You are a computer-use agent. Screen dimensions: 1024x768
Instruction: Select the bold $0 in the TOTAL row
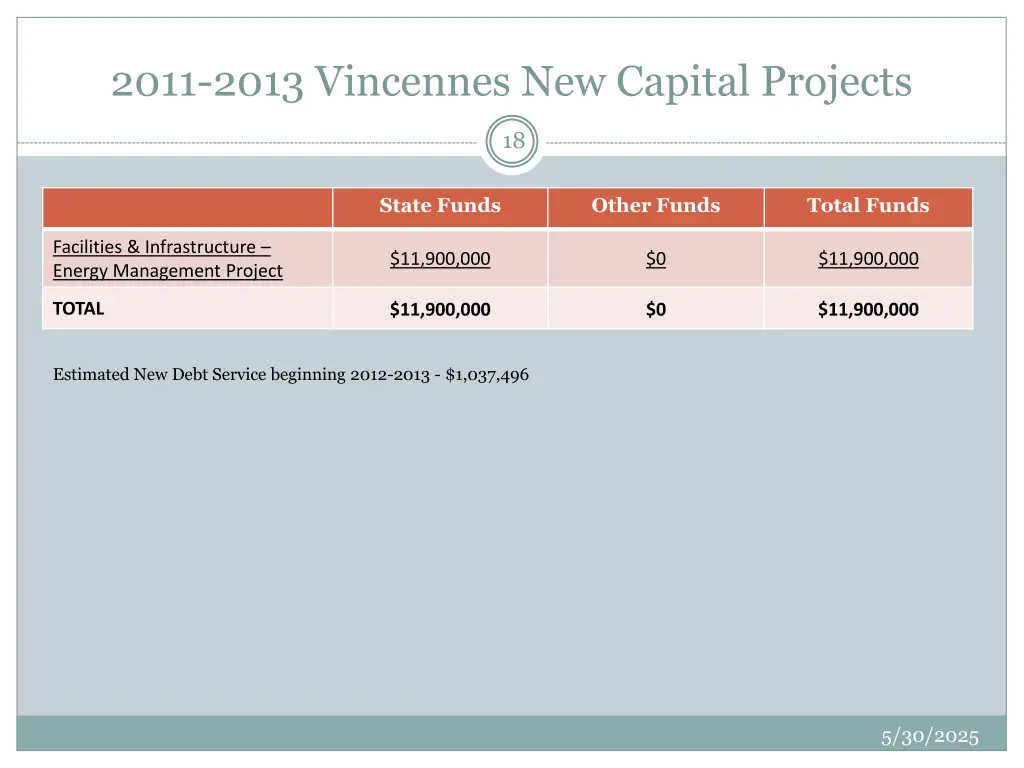click(x=655, y=309)
